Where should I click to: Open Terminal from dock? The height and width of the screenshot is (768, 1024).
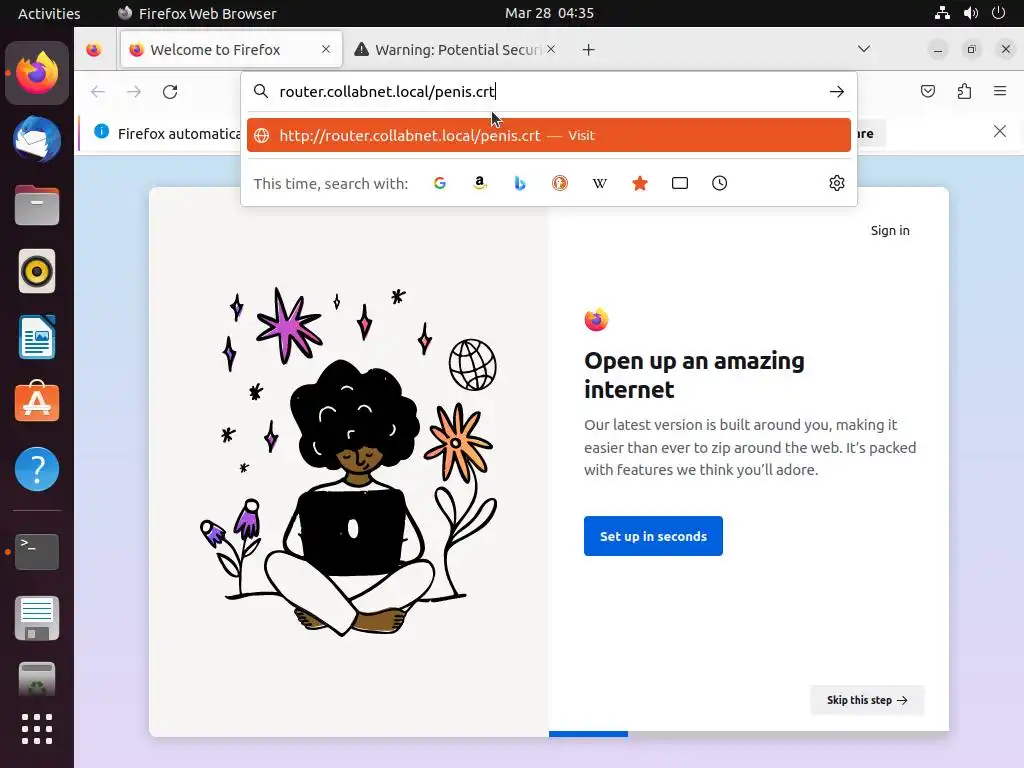pos(37,552)
